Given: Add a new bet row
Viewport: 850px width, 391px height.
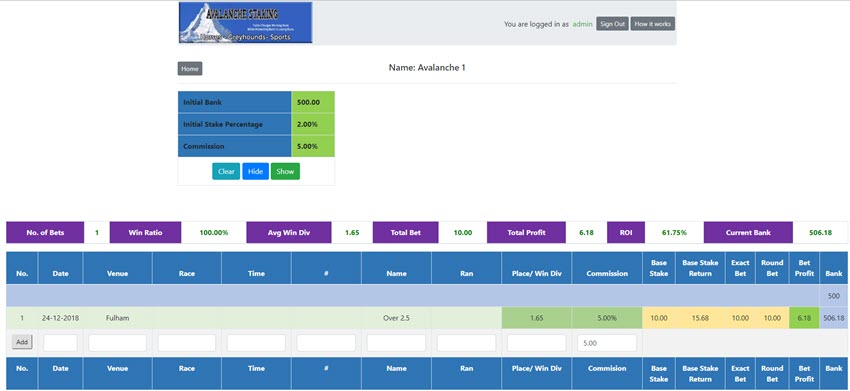Looking at the screenshot, I should 22,342.
